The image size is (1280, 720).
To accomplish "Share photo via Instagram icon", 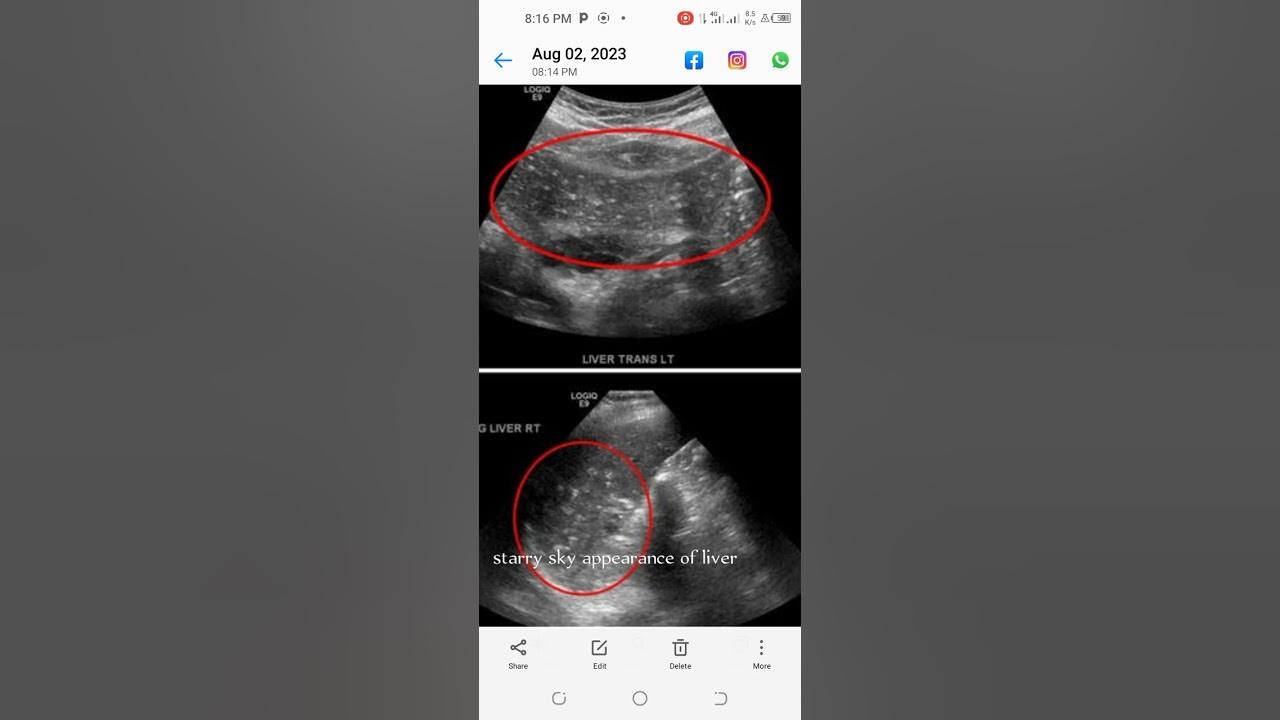I will (737, 61).
